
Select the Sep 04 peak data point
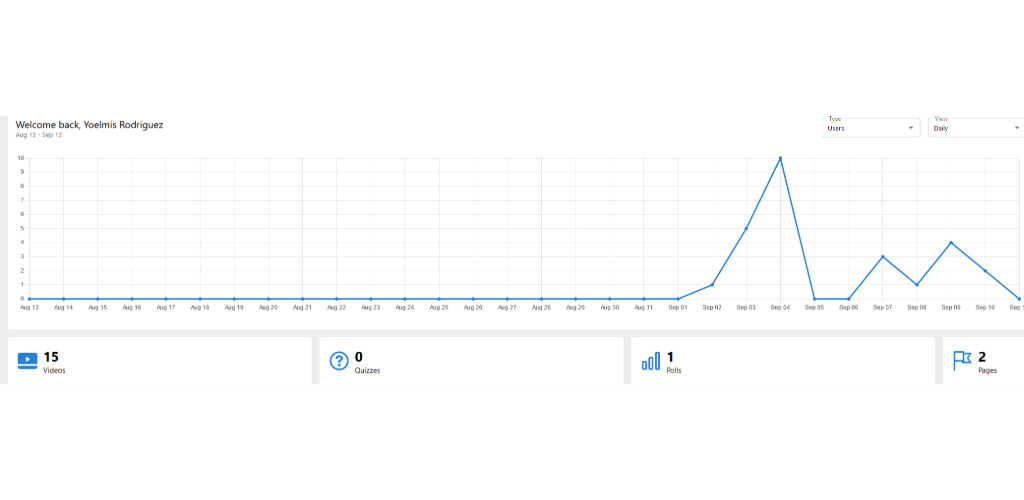click(780, 158)
